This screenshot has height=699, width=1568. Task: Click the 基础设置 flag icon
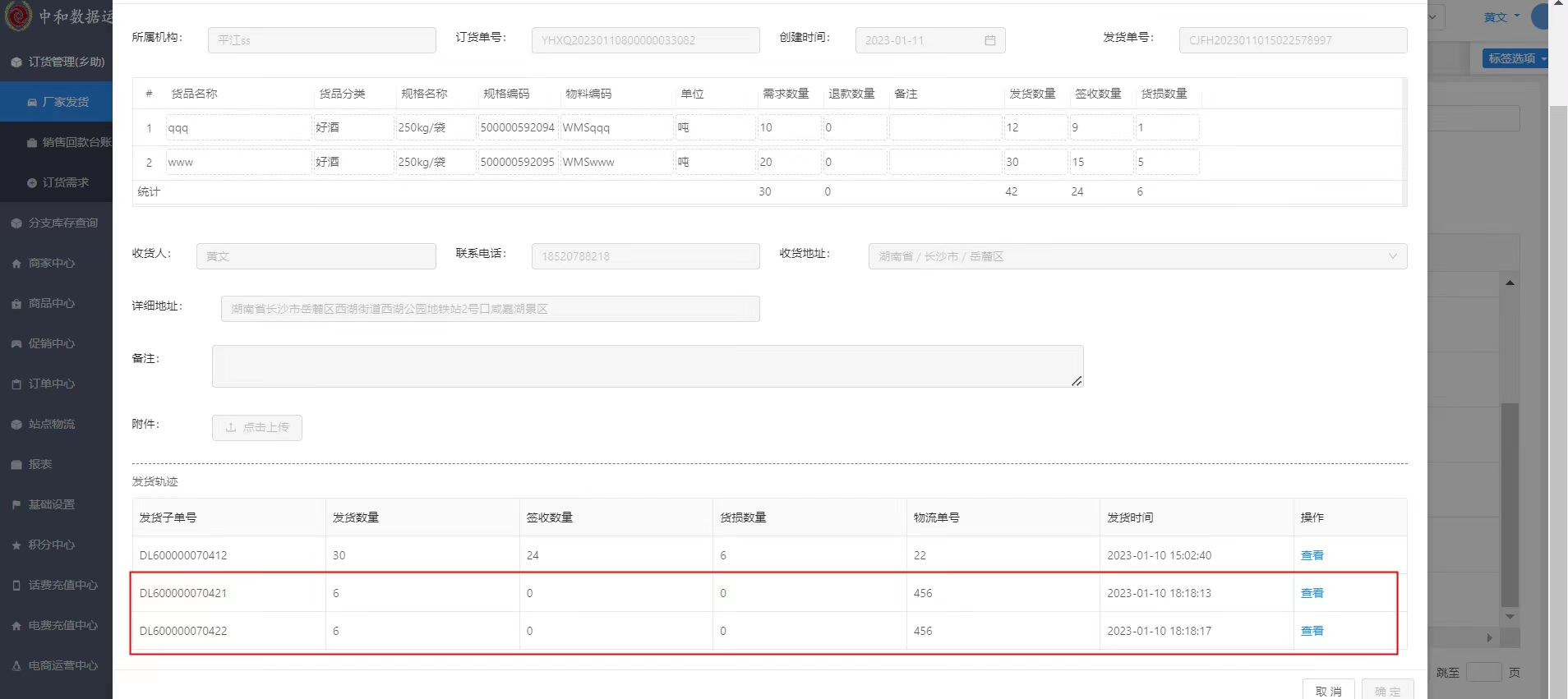coord(16,505)
